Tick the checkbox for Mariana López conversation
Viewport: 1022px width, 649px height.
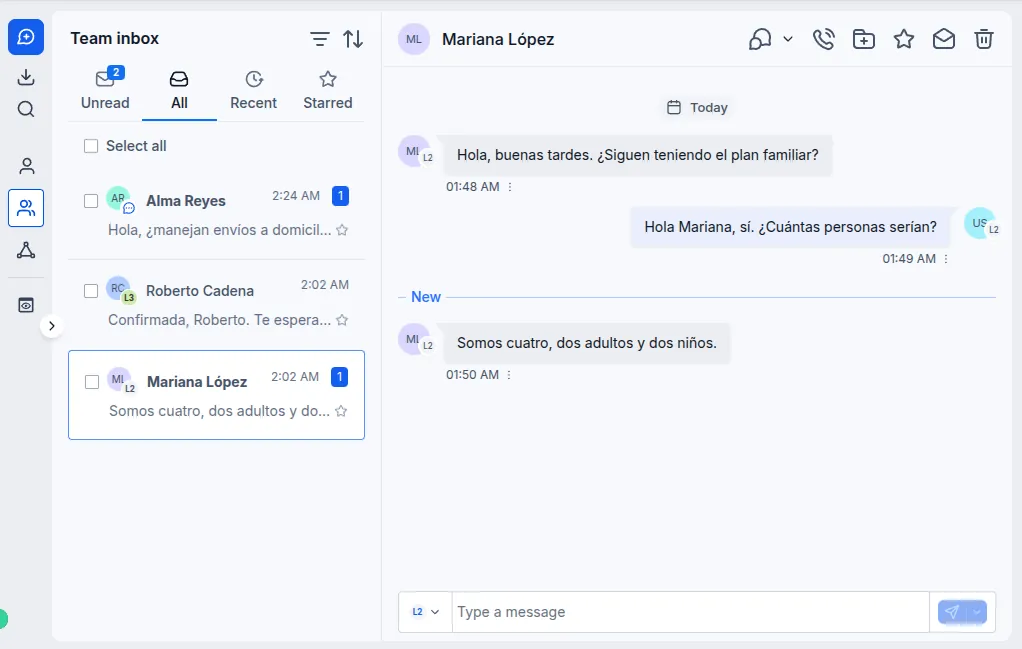pyautogui.click(x=92, y=382)
